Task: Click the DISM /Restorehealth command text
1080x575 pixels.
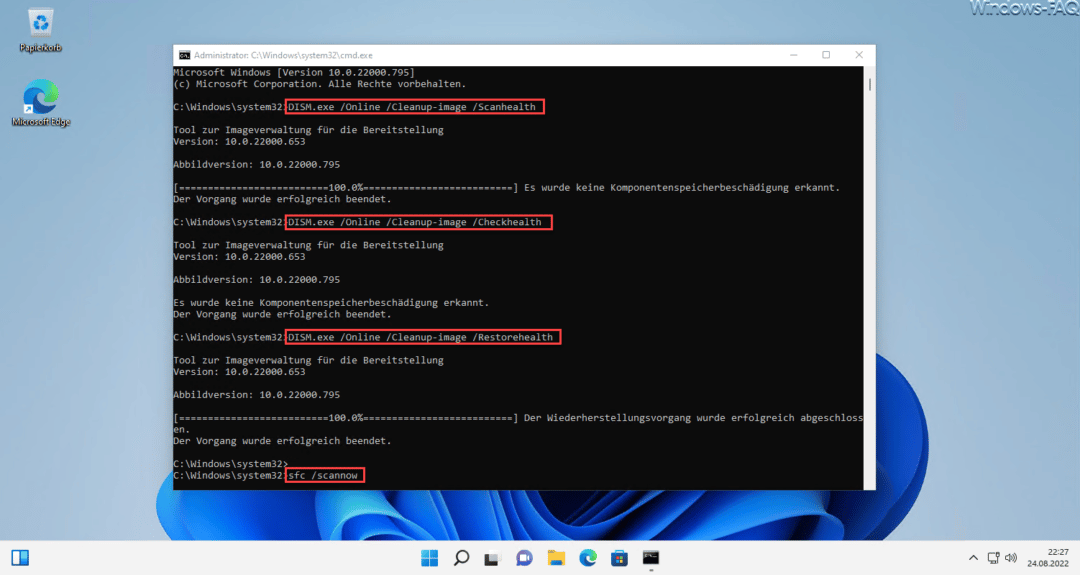Action: [420, 337]
